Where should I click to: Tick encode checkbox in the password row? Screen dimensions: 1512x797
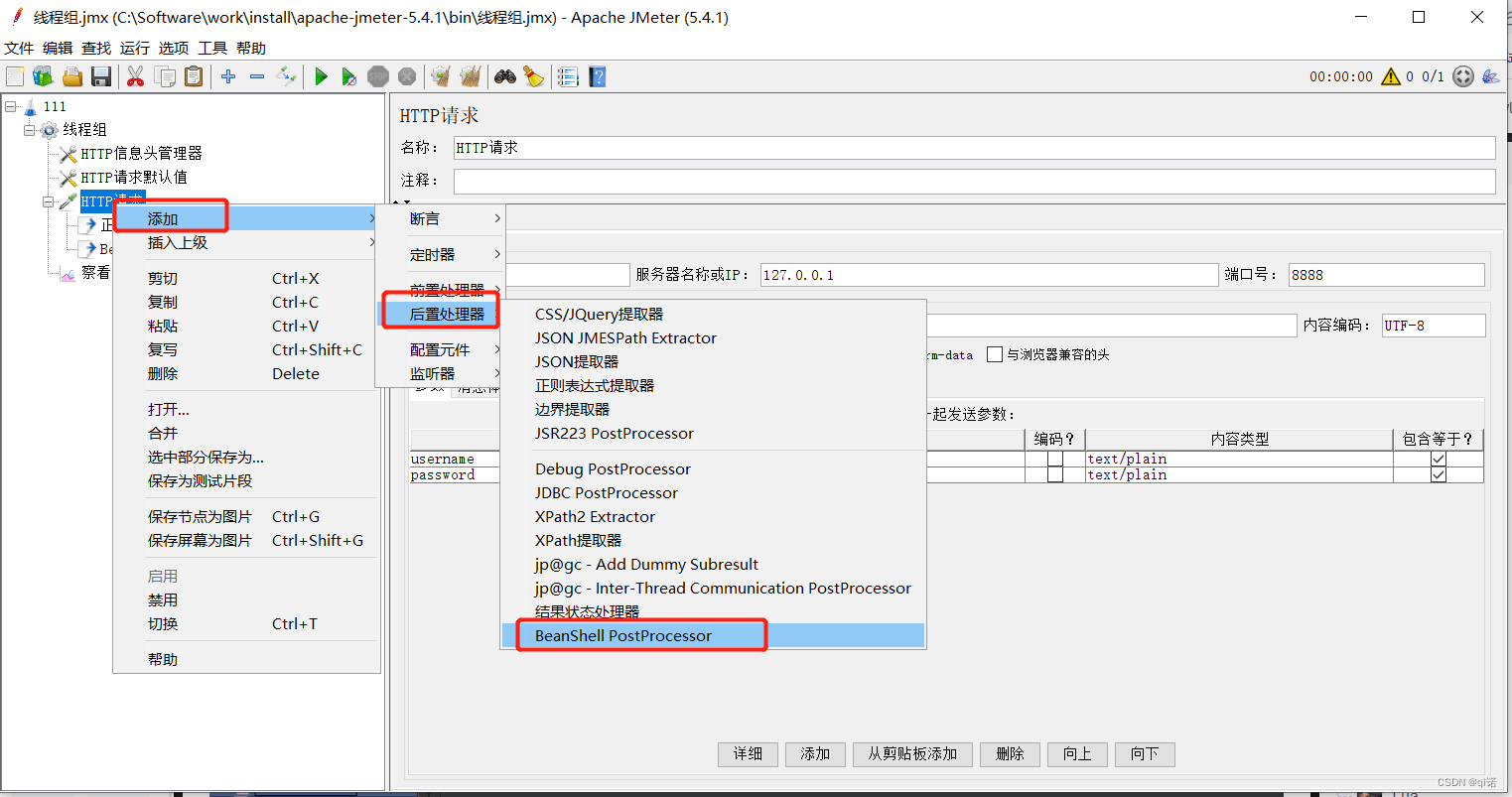coord(1055,474)
